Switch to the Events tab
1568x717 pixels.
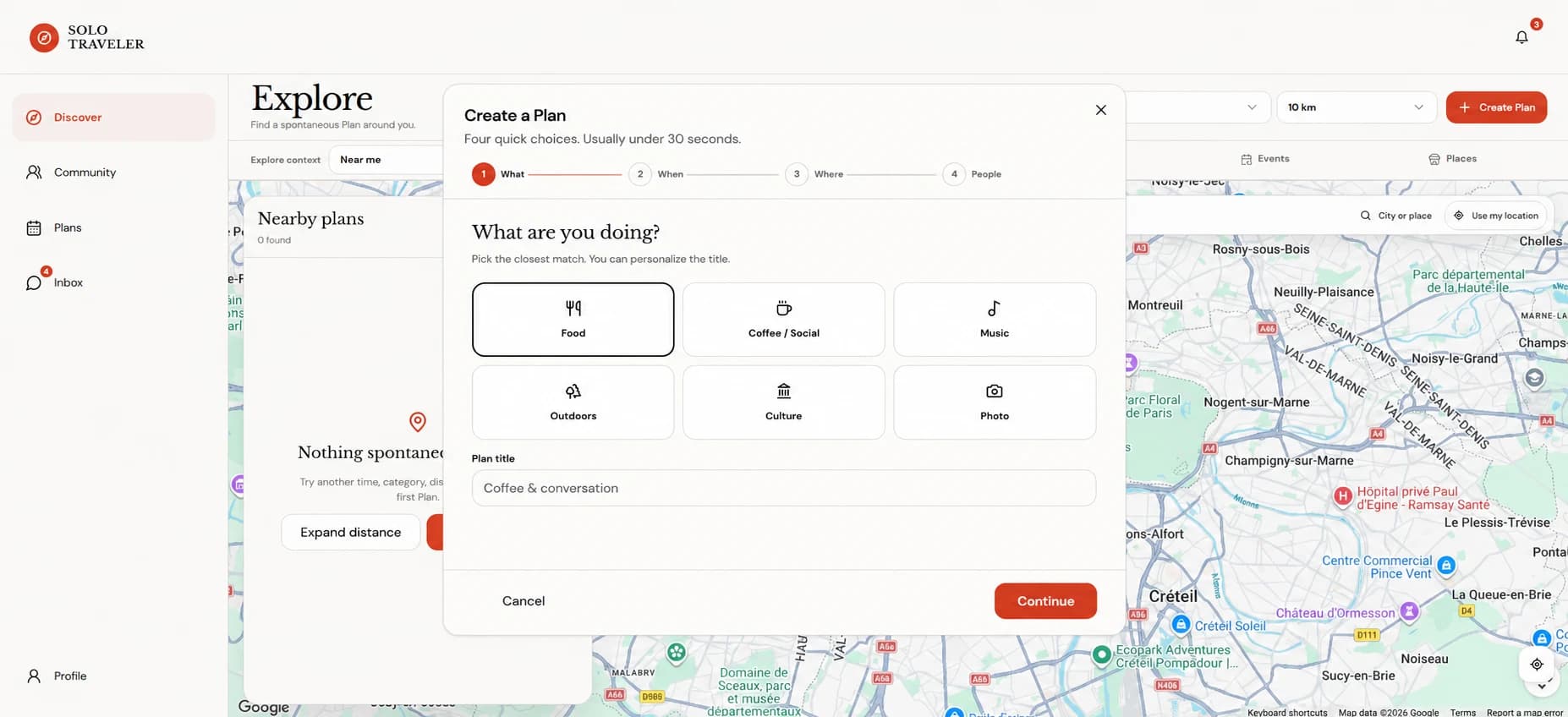[x=1265, y=159]
